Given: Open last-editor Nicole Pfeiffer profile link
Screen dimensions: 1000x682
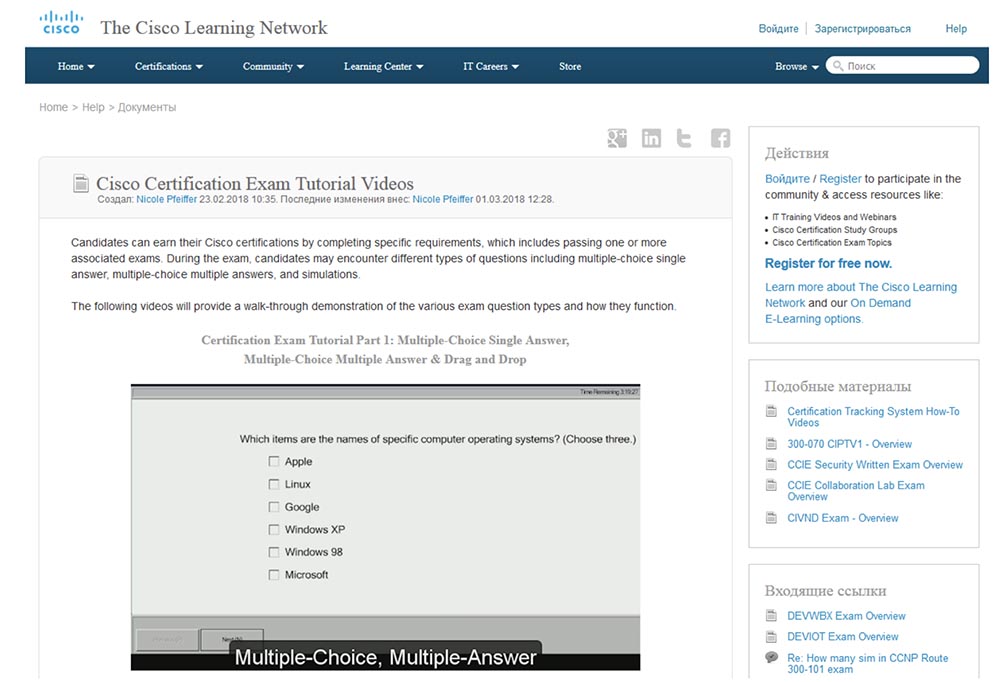Looking at the screenshot, I should [x=443, y=199].
